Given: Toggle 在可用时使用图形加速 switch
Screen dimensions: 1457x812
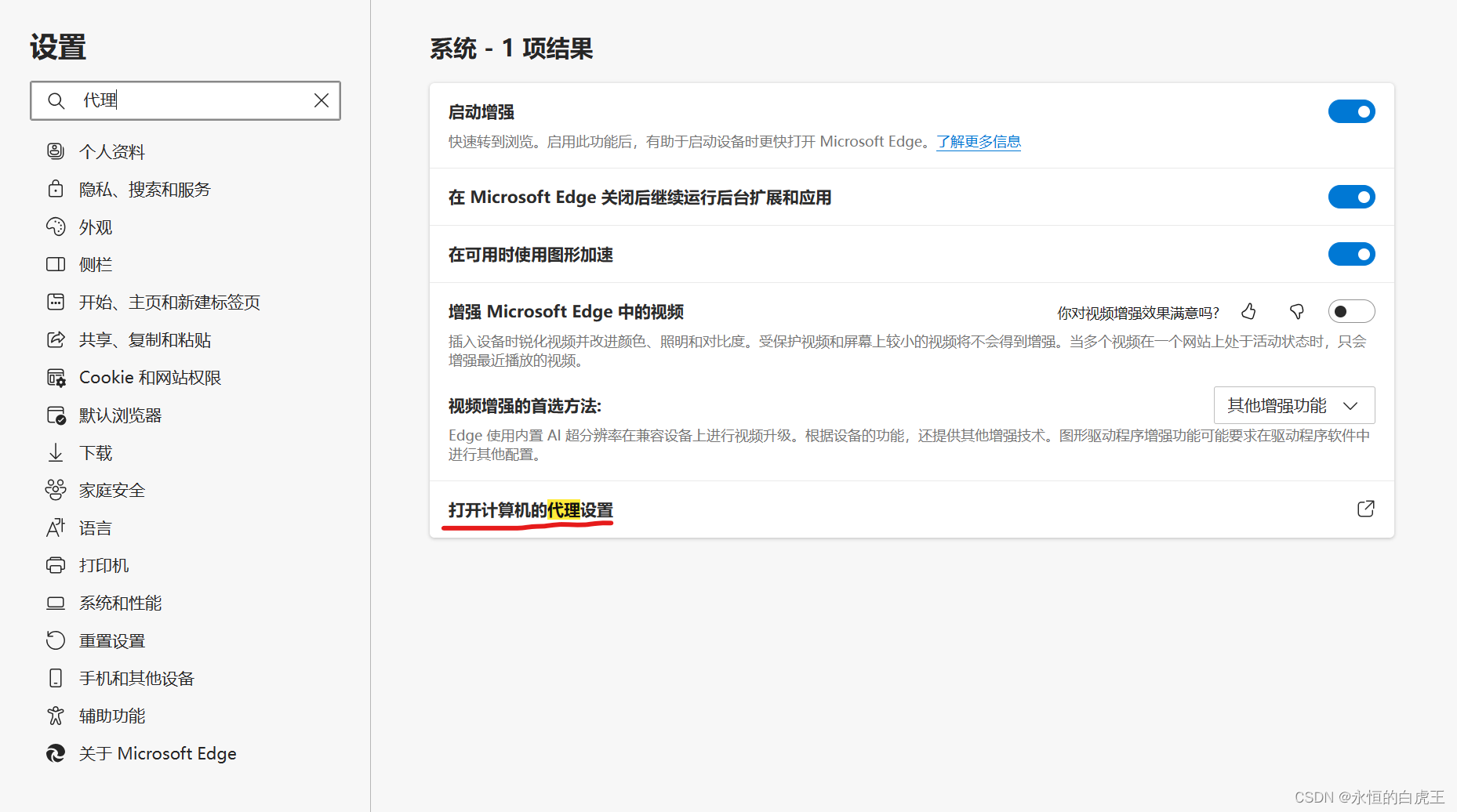Looking at the screenshot, I should 1351,254.
